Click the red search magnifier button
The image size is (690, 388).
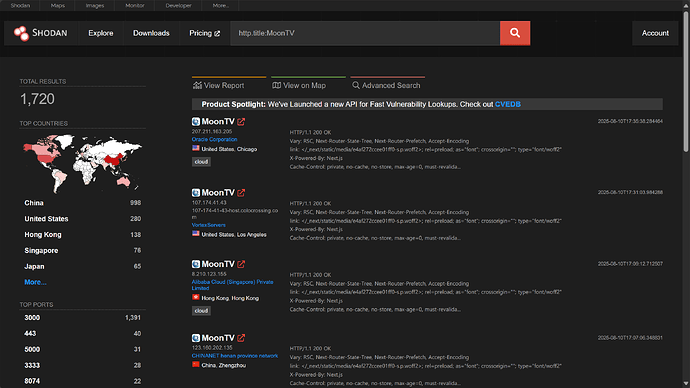pyautogui.click(x=515, y=33)
